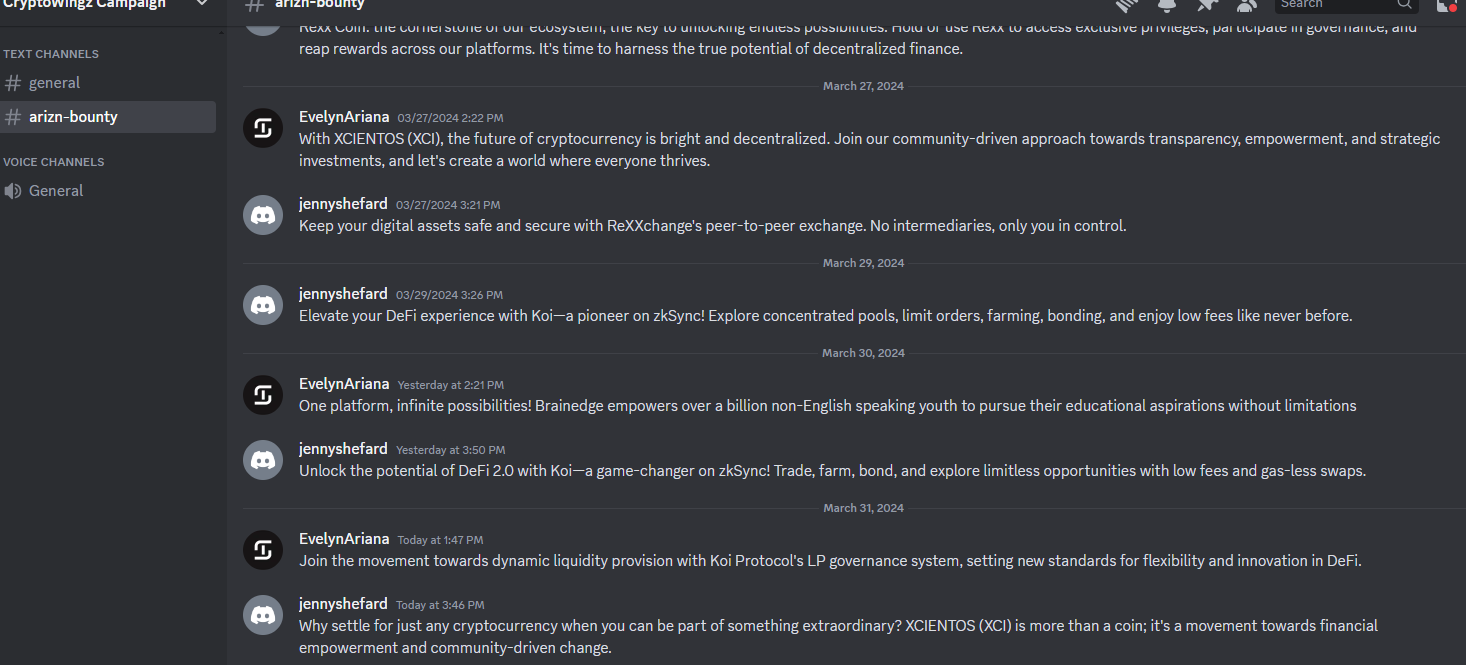The width and height of the screenshot is (1466, 665).
Task: Click jennyshefard's avatar on March 29 message
Action: pos(263,305)
